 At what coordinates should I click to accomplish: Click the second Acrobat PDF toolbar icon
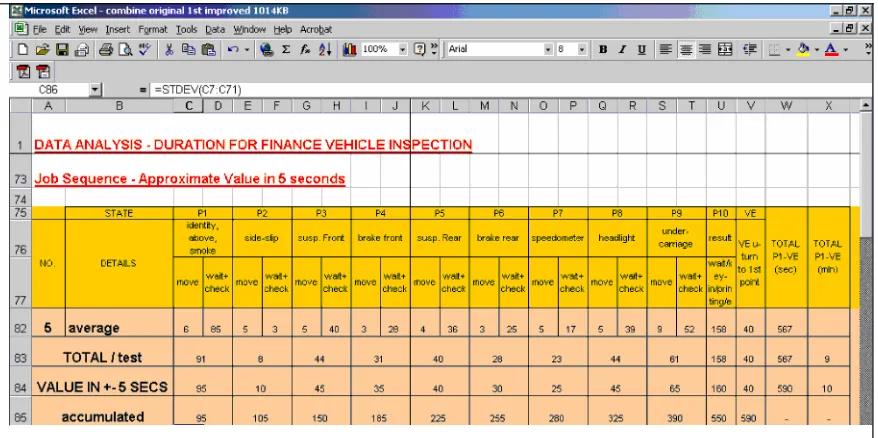43,71
